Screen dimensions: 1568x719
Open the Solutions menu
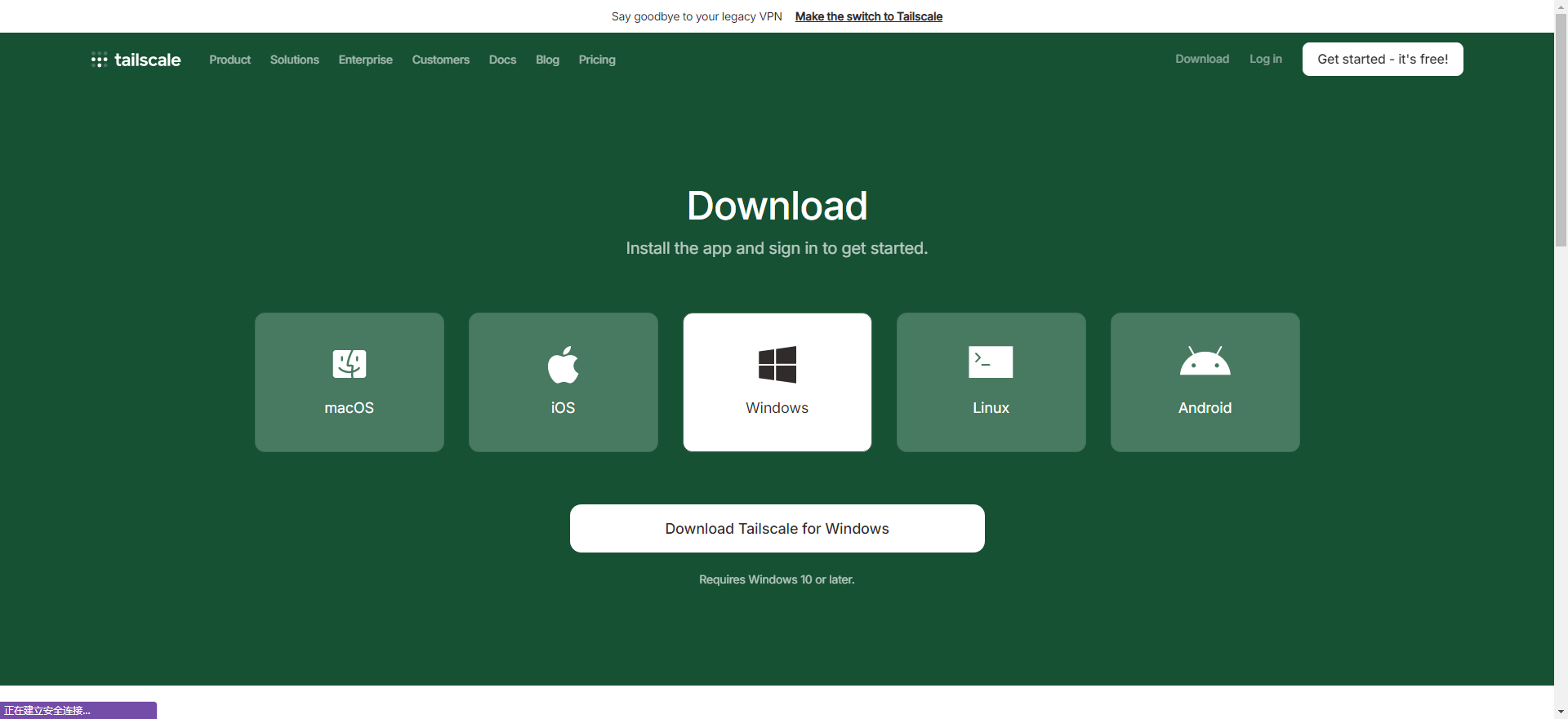point(295,60)
